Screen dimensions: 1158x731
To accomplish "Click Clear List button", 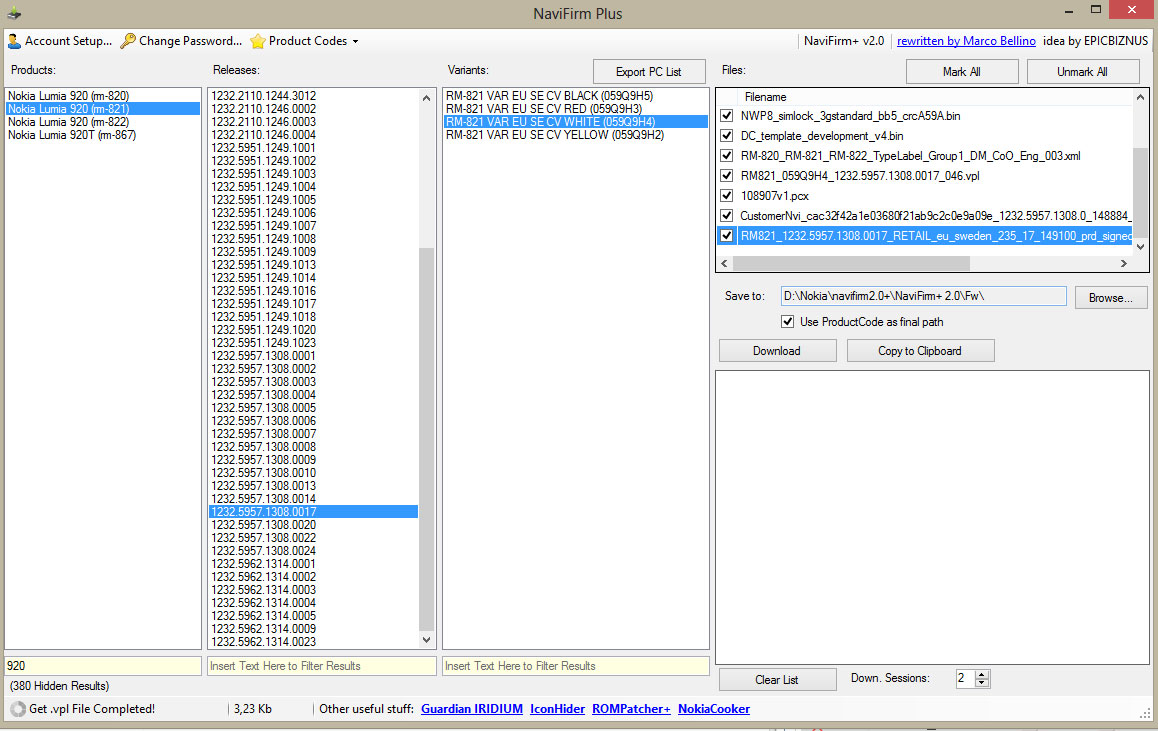I will (x=777, y=679).
